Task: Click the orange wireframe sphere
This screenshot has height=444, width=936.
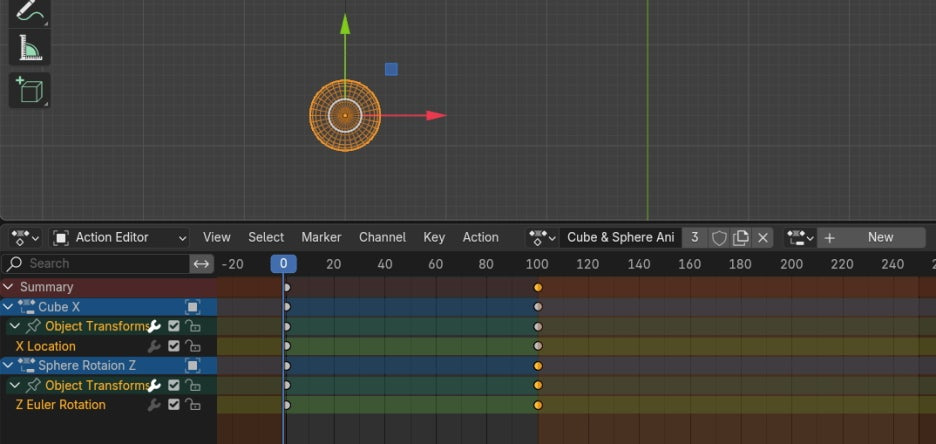Action: coord(345,115)
